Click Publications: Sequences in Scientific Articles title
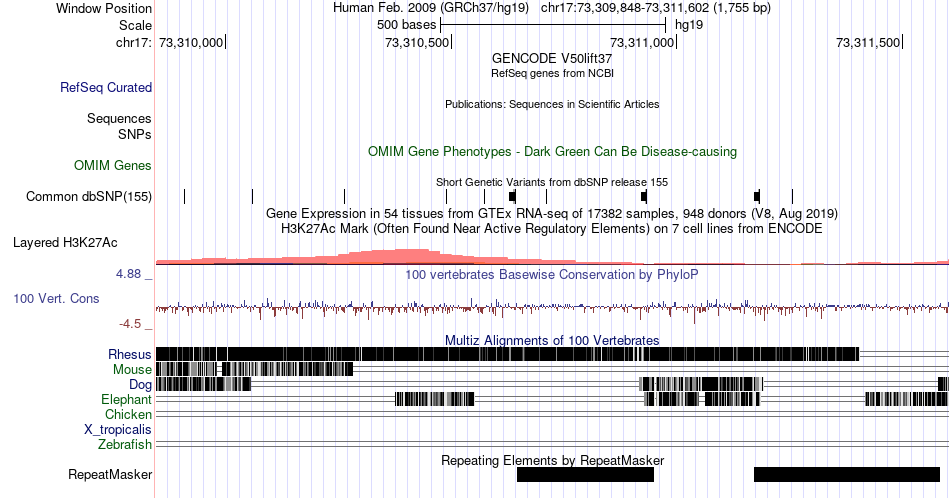Image resolution: width=950 pixels, height=498 pixels. pos(552,104)
